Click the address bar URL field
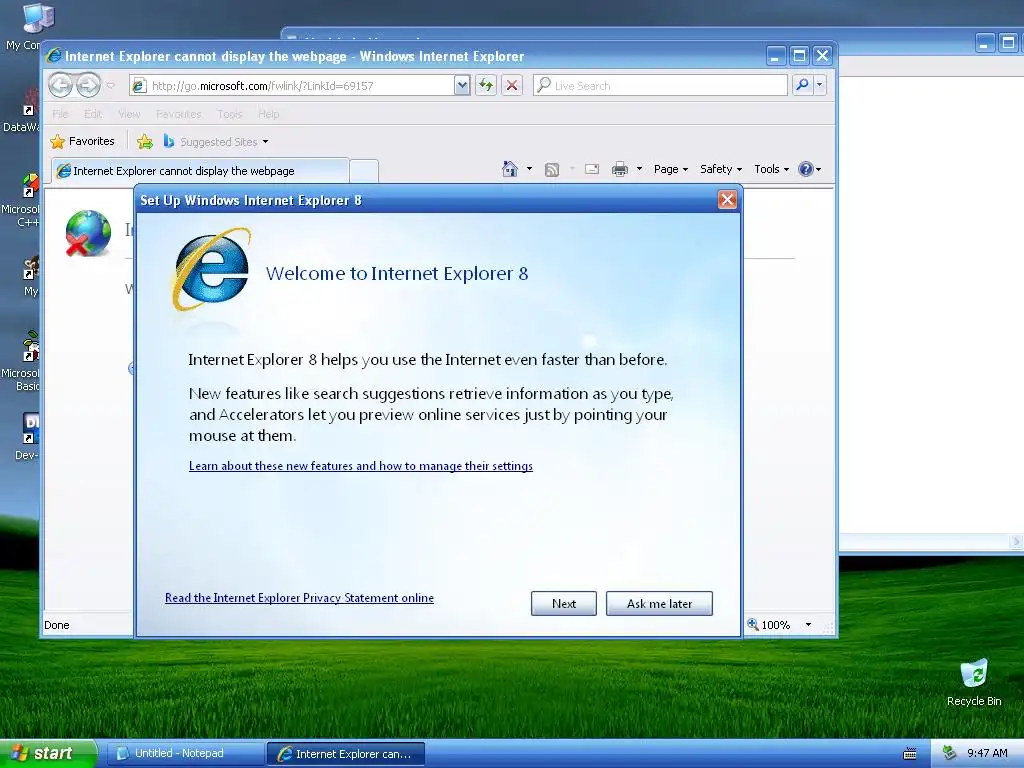1024x768 pixels. (291, 86)
